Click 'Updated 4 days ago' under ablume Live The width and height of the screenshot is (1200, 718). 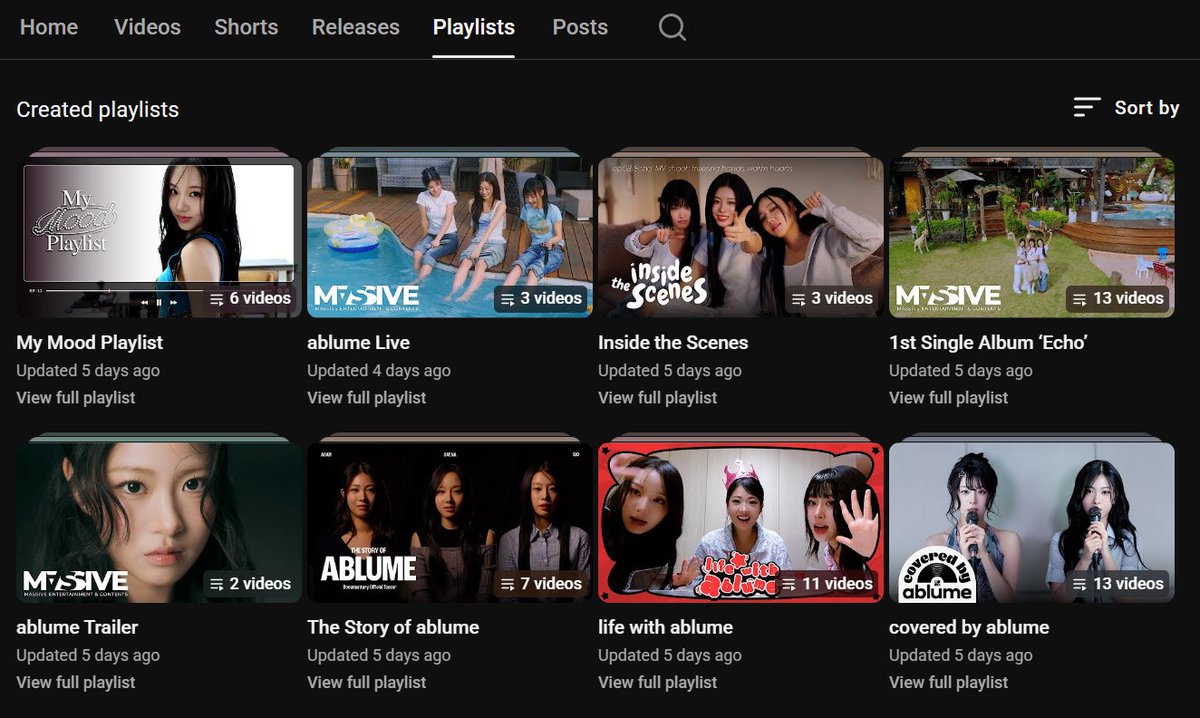379,371
